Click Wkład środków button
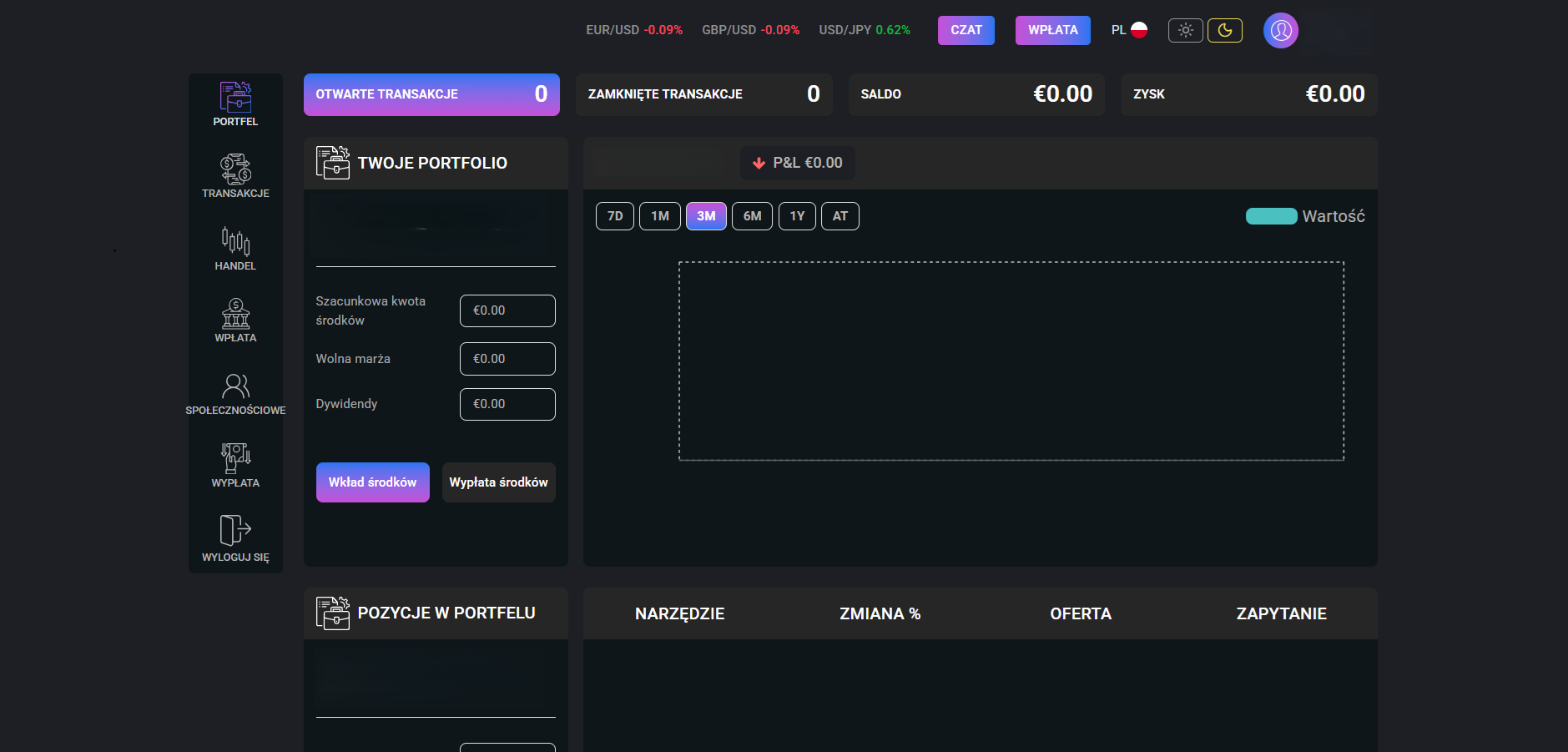Image resolution: width=1568 pixels, height=752 pixels. click(x=373, y=482)
